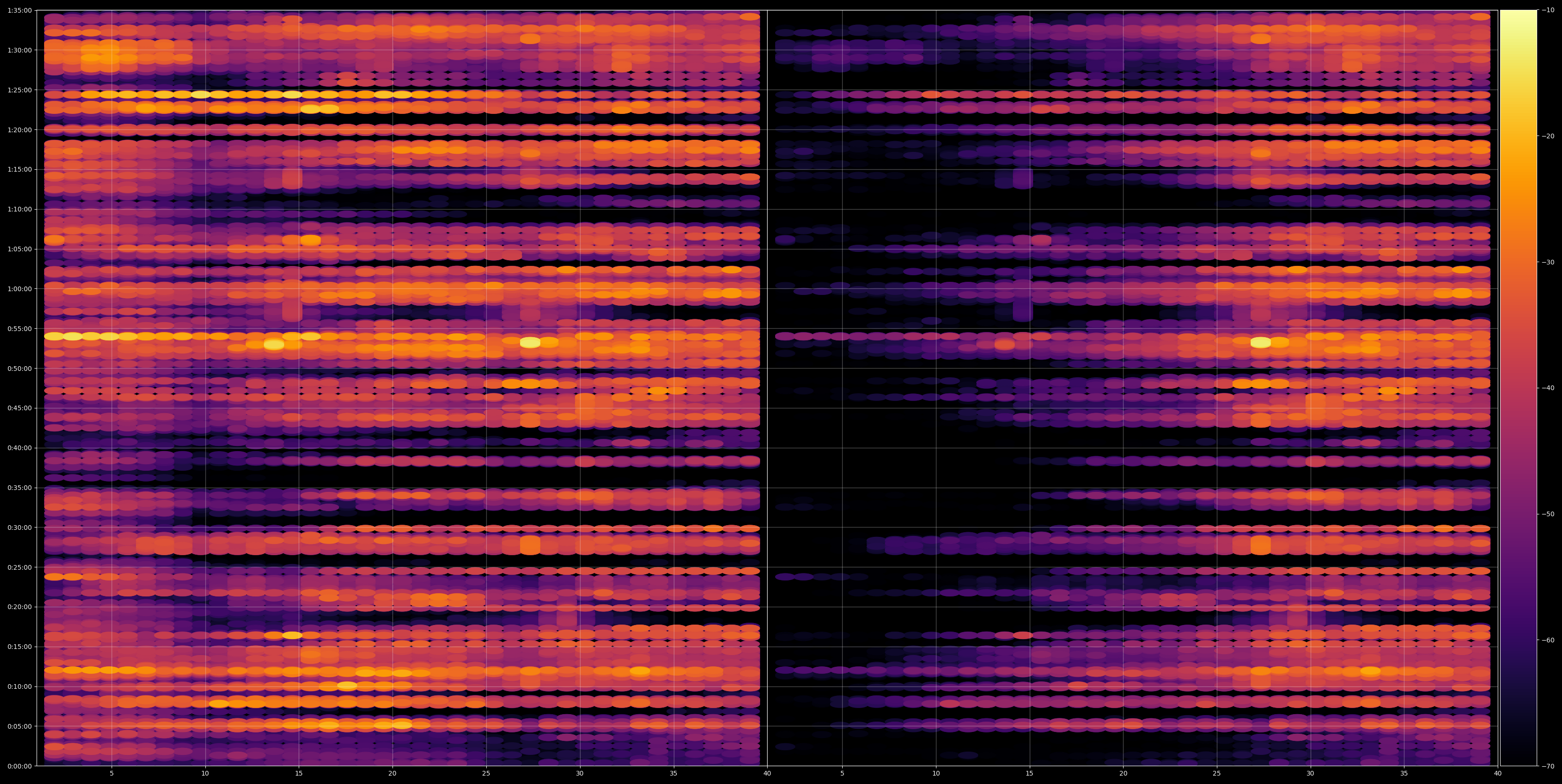Pick x-axis tick 20 of right heatmap
Viewport: 1562px width, 784px height.
[x=1123, y=773]
